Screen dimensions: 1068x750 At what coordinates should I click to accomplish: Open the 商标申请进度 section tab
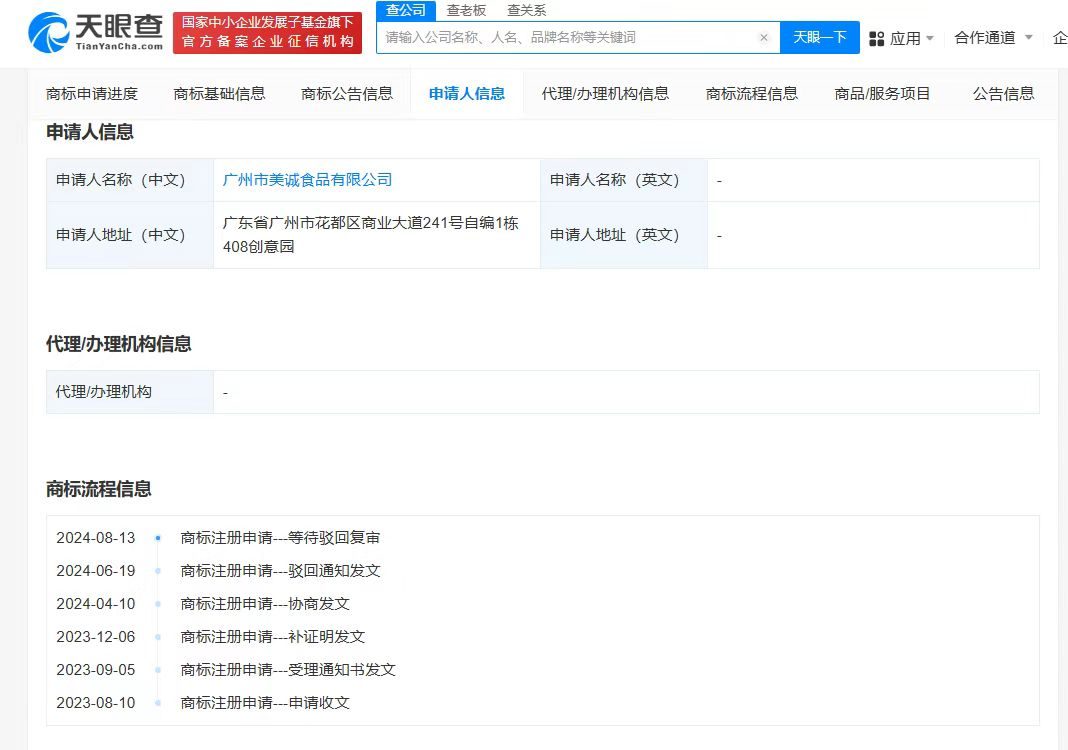[x=92, y=93]
